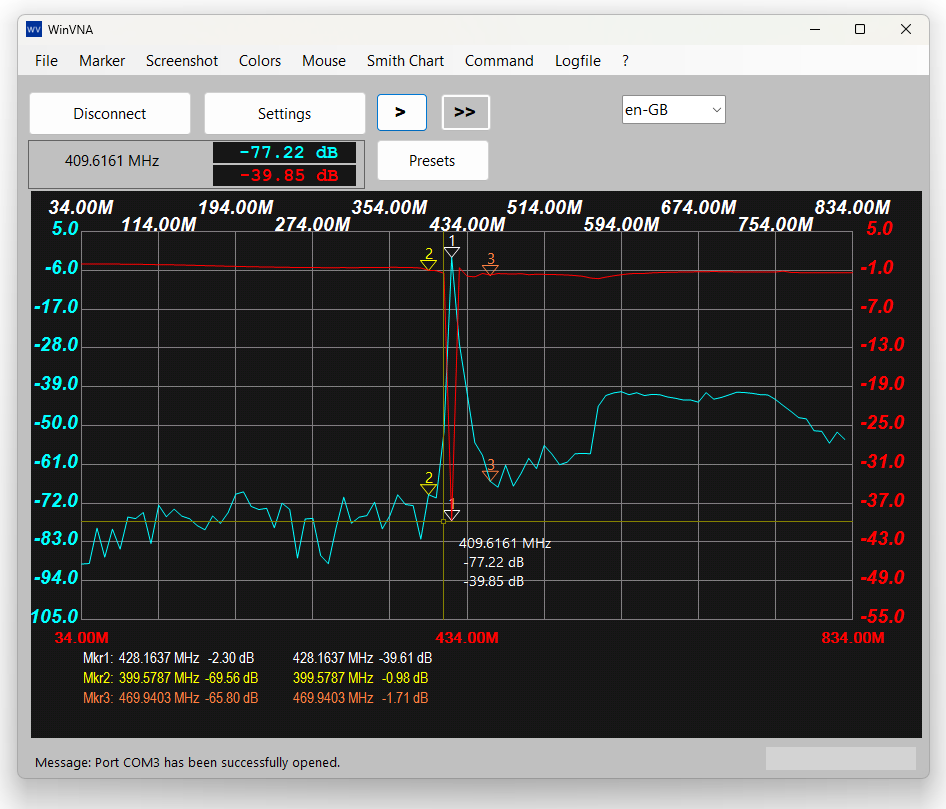Open the Settings button
The image size is (946, 809).
285,114
